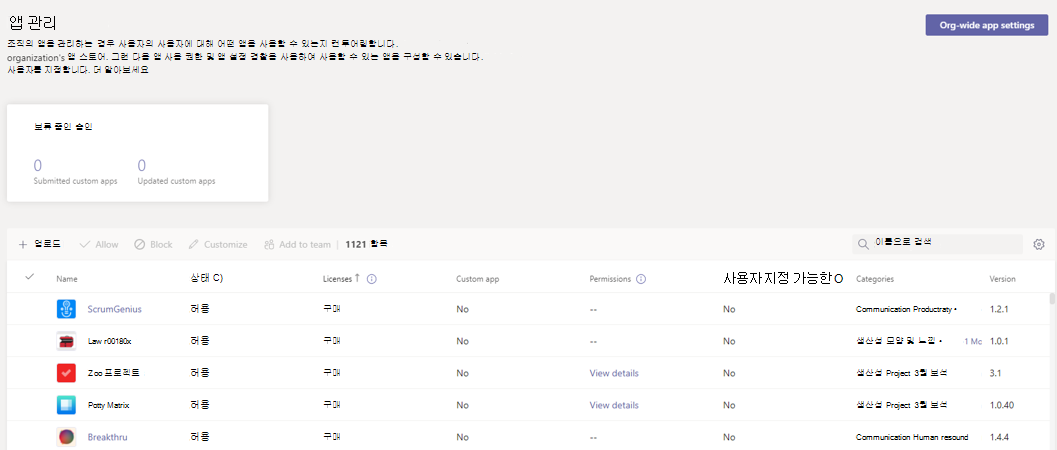Click the Potty Matrix app icon
The width and height of the screenshot is (1057, 450).
66,406
